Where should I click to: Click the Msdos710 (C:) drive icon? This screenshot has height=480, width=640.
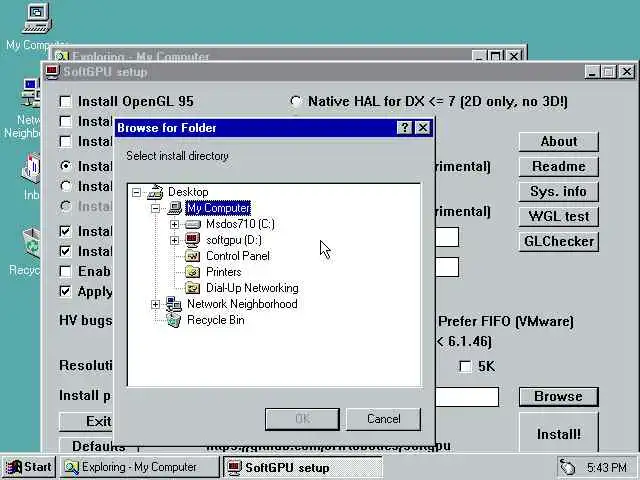[x=193, y=224]
